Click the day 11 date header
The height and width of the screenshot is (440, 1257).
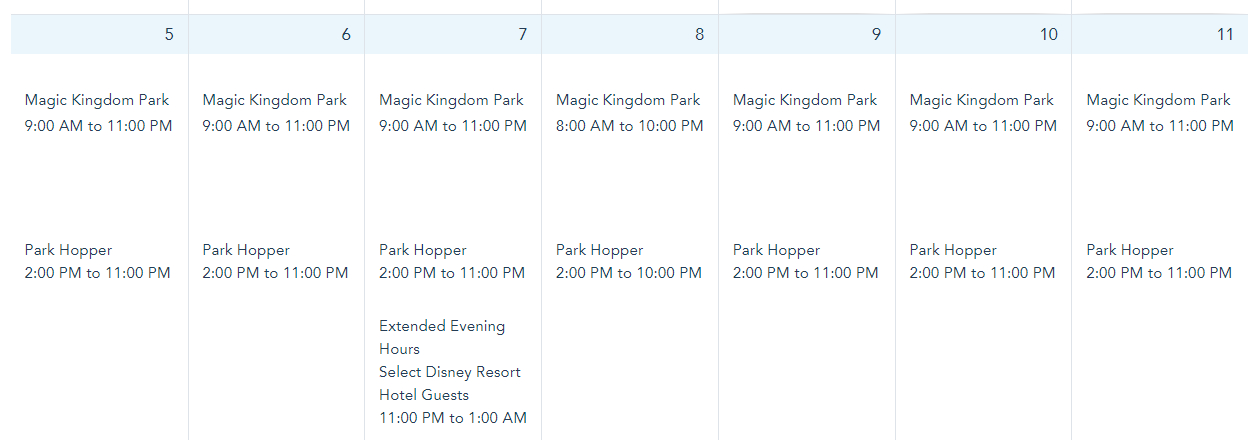pyautogui.click(x=1225, y=34)
